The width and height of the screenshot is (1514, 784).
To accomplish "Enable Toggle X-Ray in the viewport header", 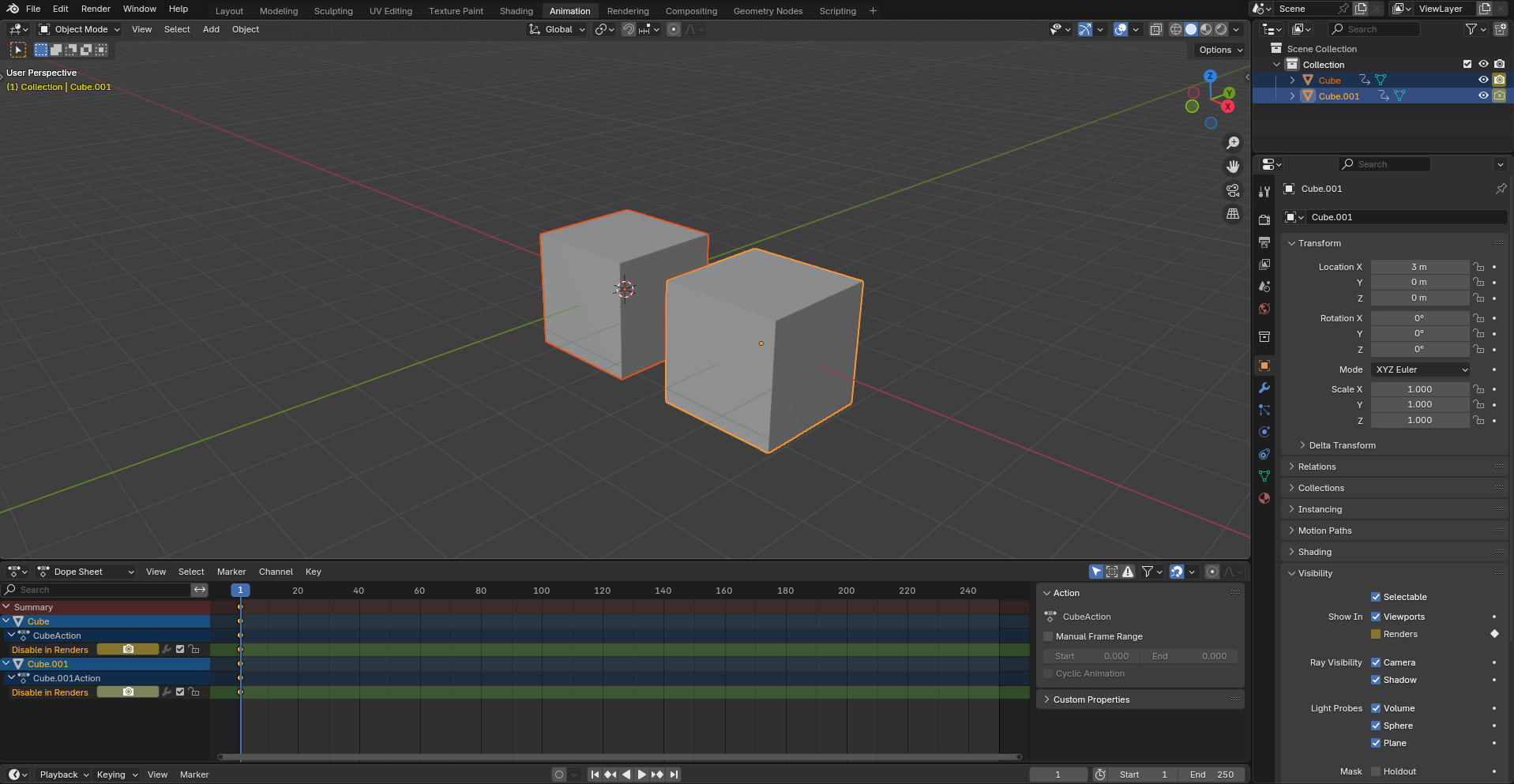I will [x=1155, y=29].
